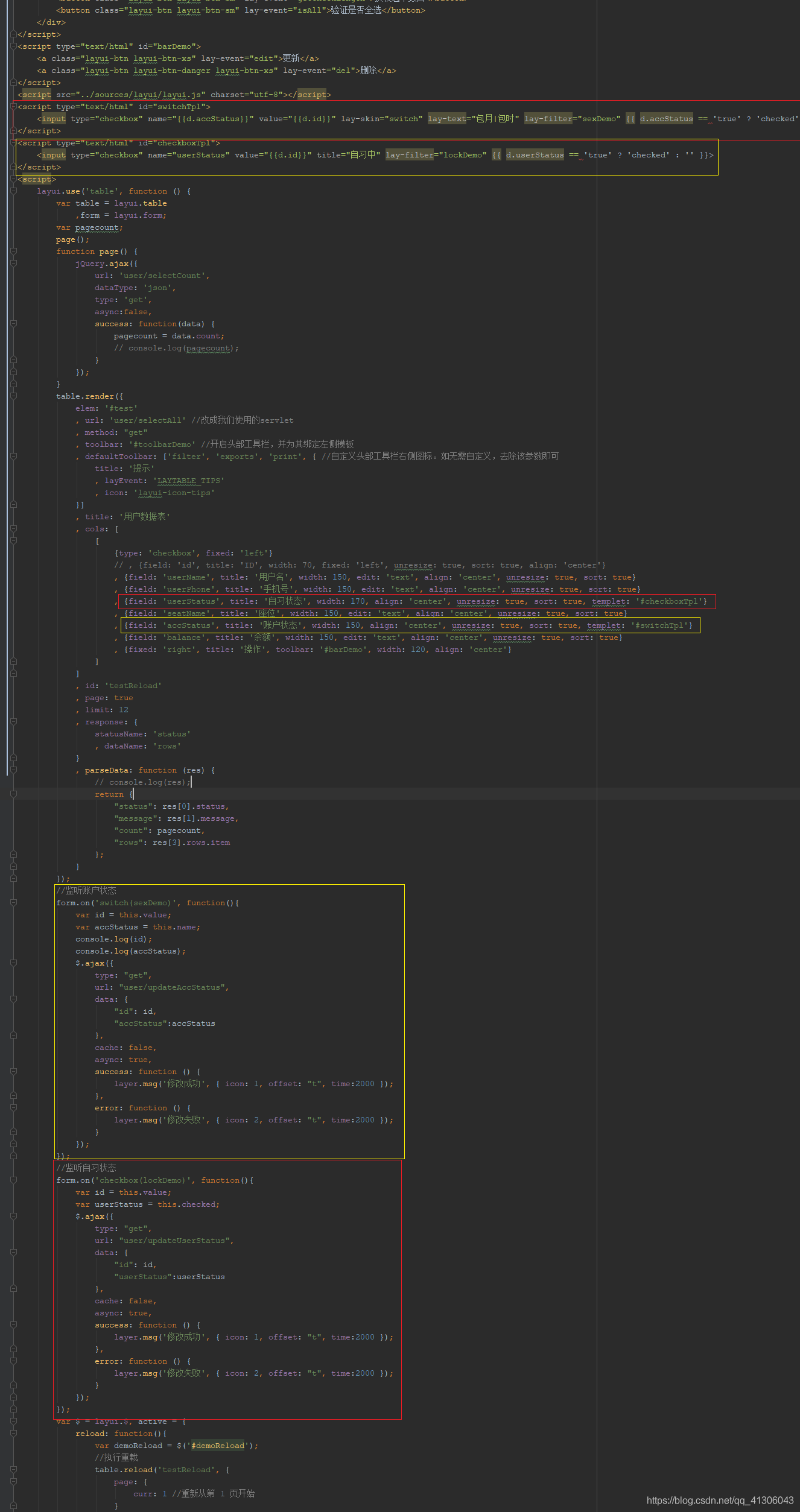Click the '#checkboxTpl' templet string
Screen dimensions: 800x1512
(669, 601)
